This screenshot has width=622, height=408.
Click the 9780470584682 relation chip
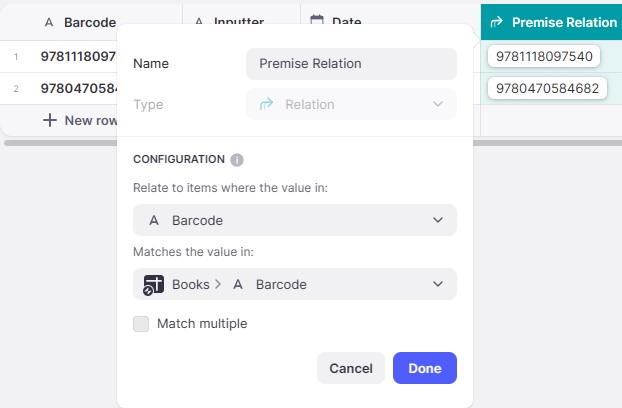pyautogui.click(x=547, y=88)
